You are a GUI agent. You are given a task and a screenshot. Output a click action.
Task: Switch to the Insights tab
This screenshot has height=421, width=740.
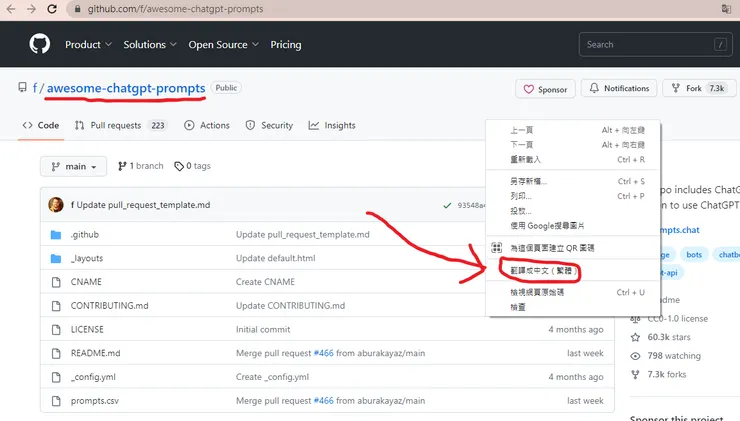pos(332,125)
